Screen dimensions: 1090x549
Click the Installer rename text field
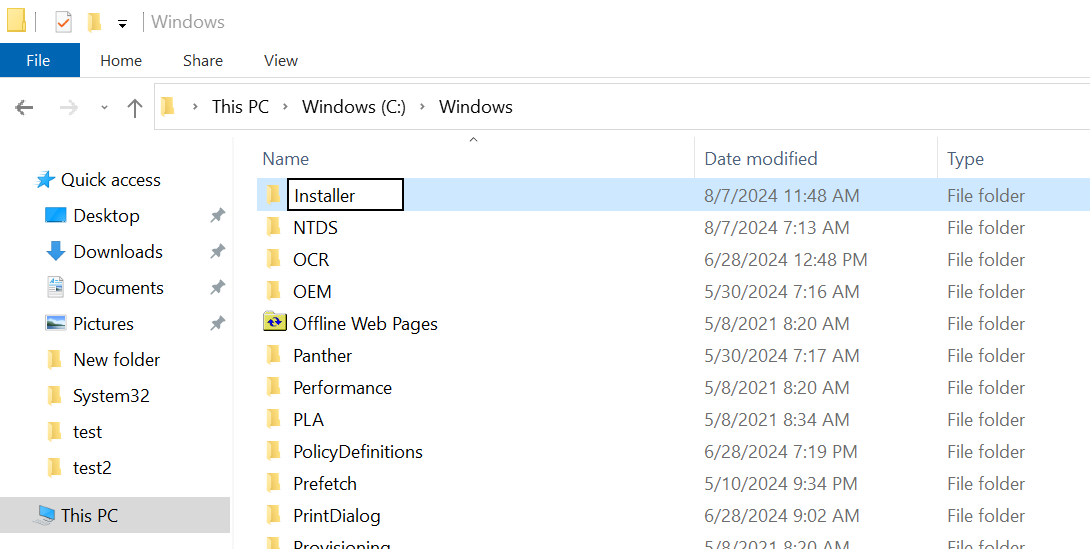point(345,195)
